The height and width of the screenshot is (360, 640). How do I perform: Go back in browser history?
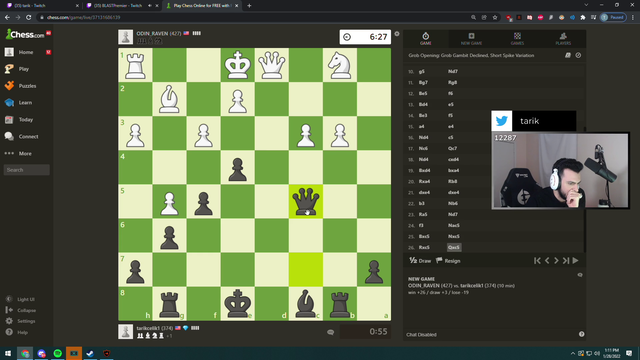[x=7, y=18]
